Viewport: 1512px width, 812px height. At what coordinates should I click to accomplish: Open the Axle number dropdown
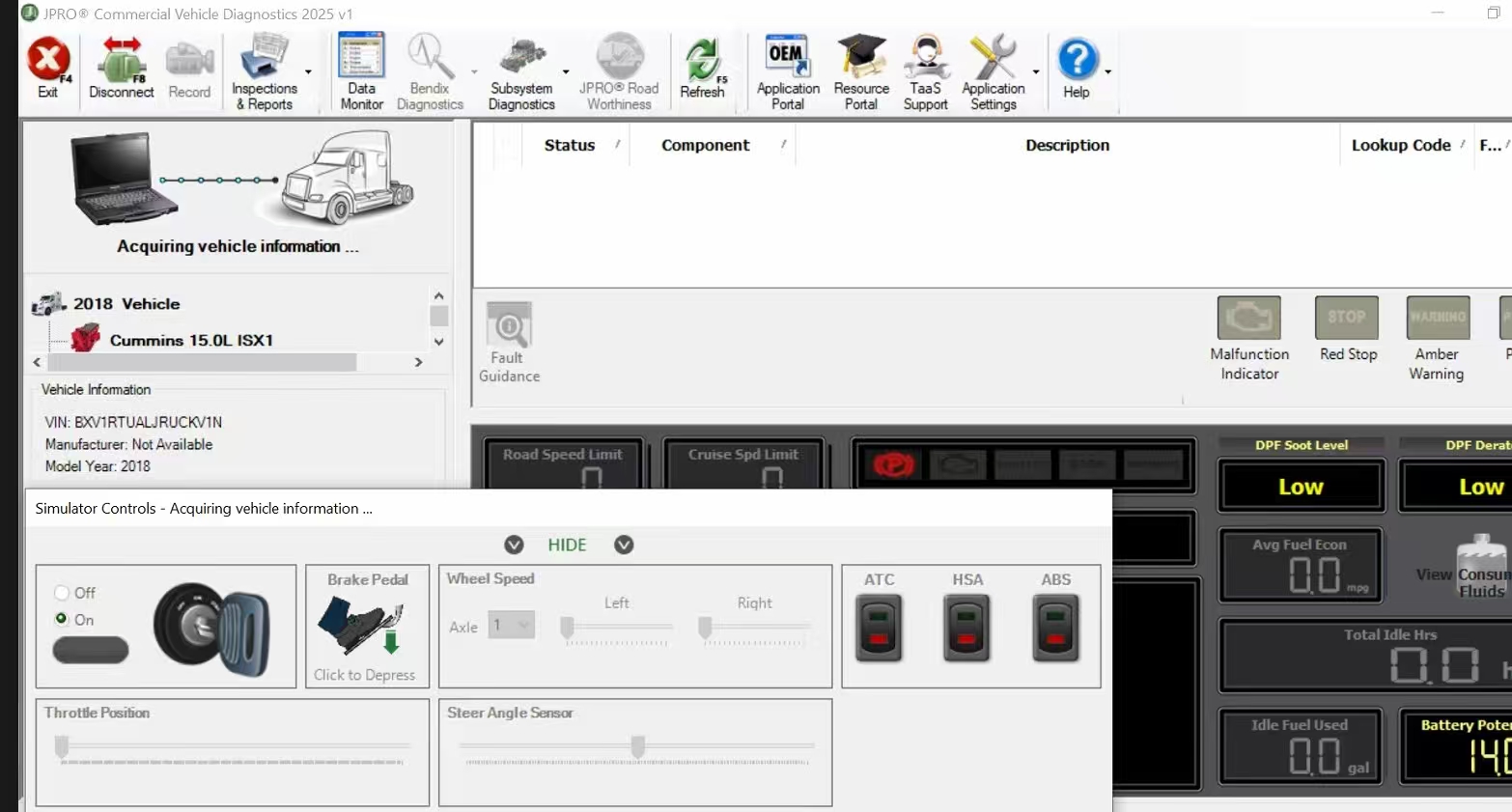tap(511, 625)
